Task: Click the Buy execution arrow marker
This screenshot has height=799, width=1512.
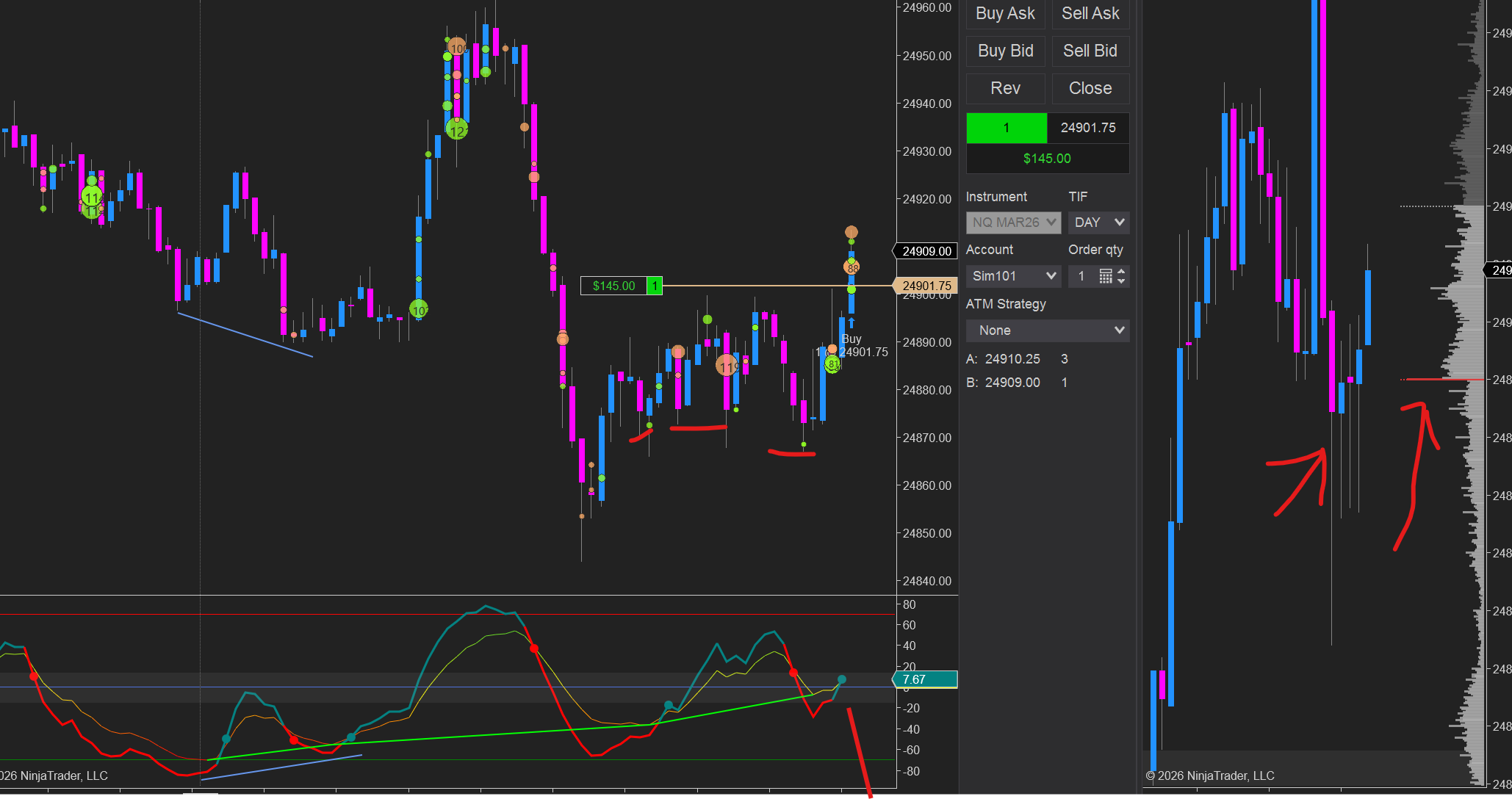Action: [x=852, y=323]
